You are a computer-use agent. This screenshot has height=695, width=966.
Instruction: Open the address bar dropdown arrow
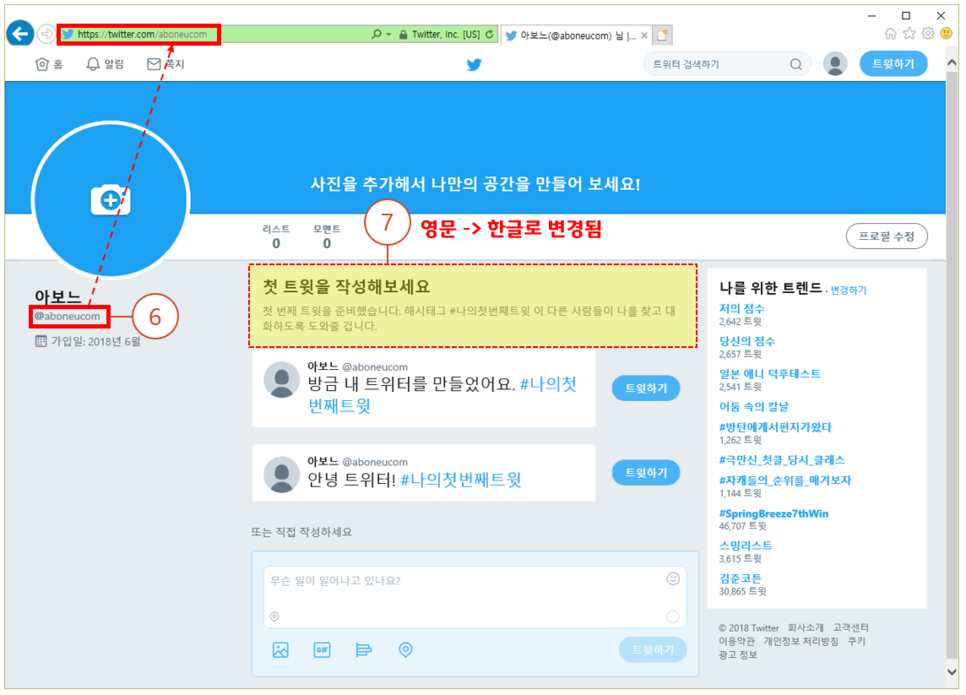[389, 35]
